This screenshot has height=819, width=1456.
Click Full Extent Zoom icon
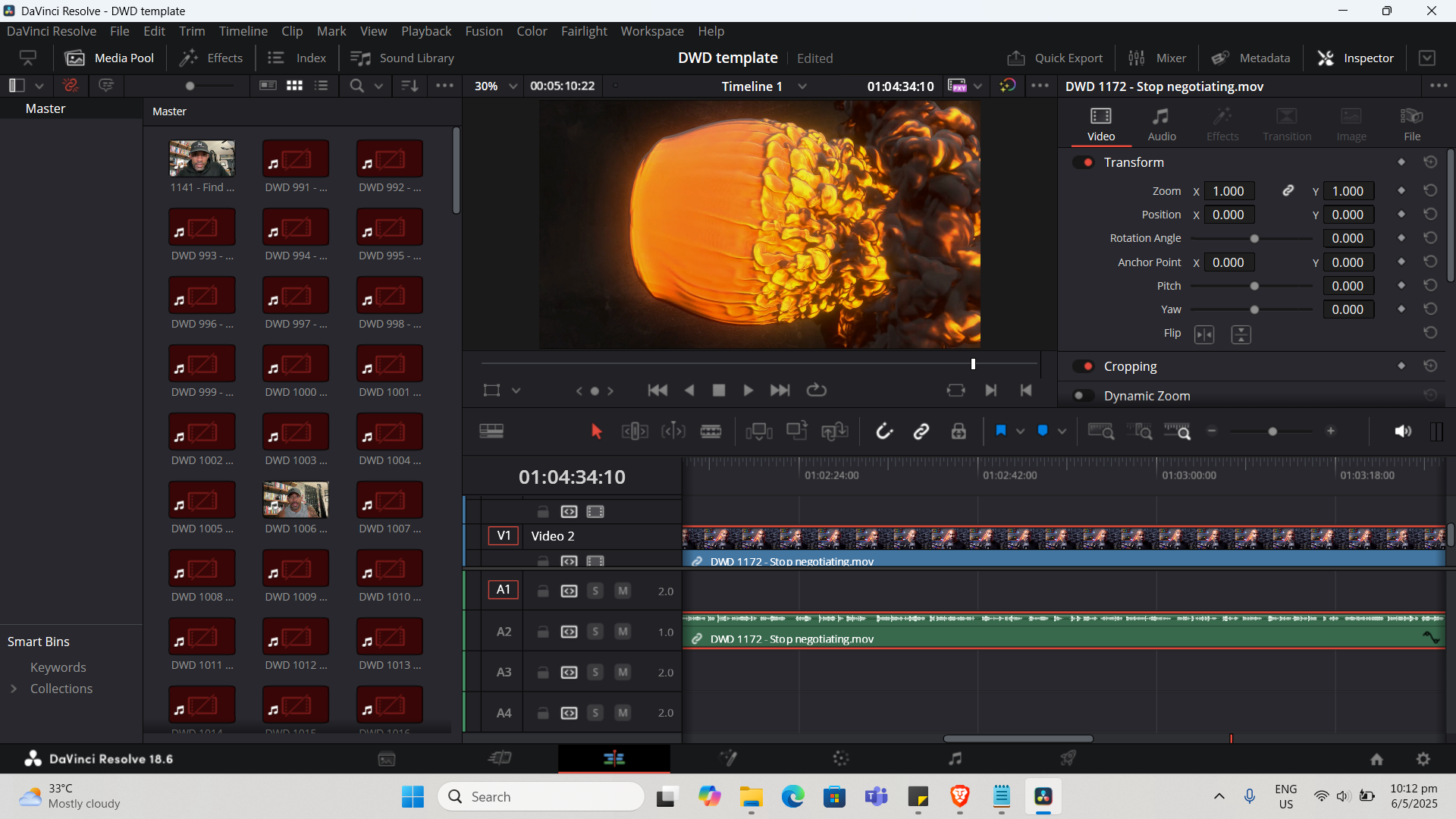[1101, 431]
